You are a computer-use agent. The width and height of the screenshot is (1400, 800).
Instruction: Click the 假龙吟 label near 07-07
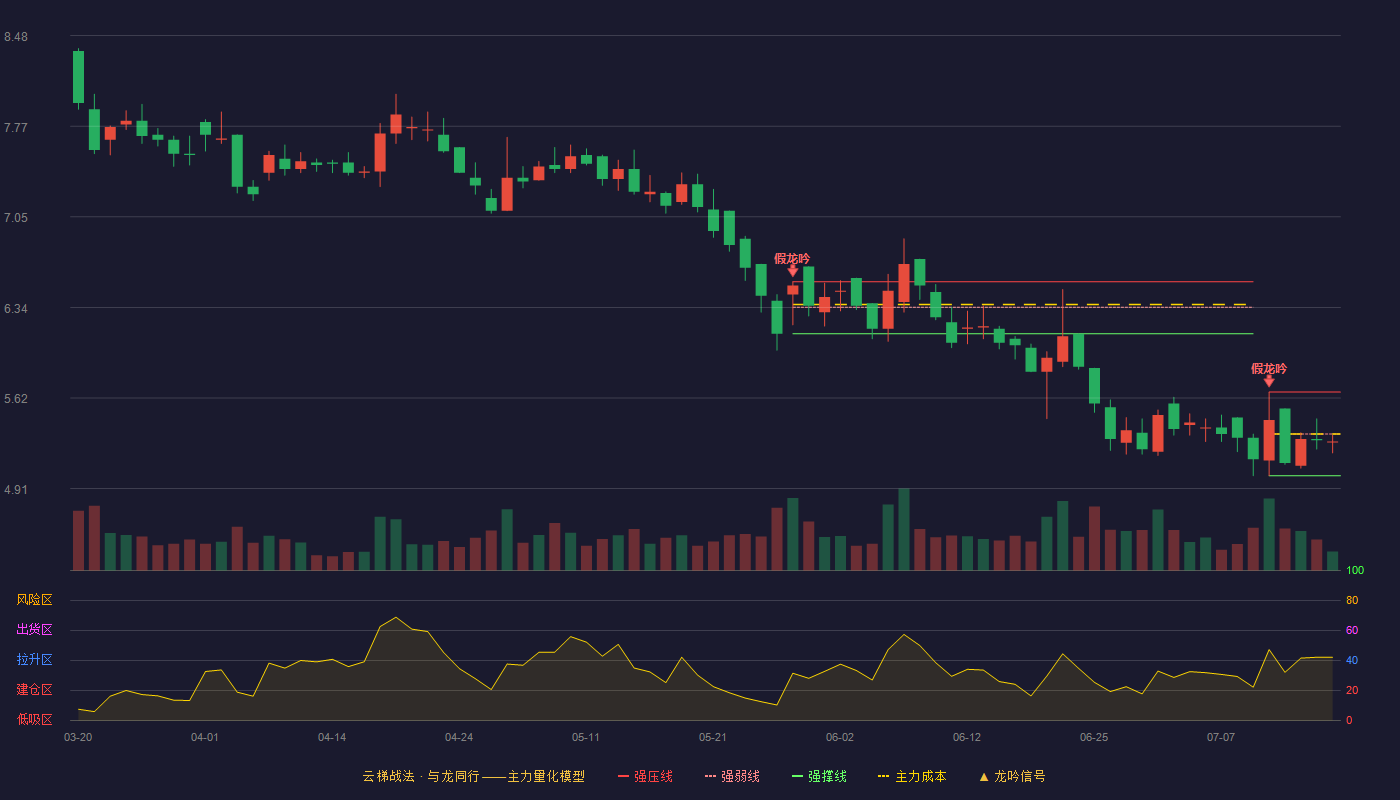1269,368
